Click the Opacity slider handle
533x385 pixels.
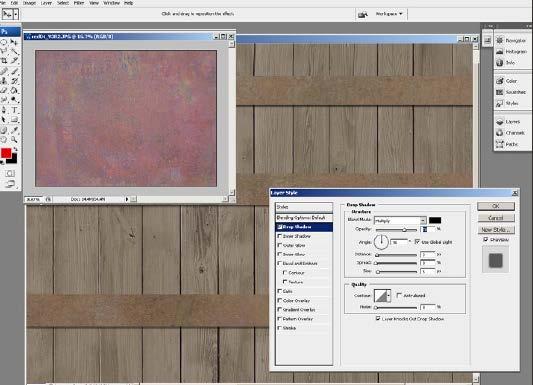click(x=404, y=230)
